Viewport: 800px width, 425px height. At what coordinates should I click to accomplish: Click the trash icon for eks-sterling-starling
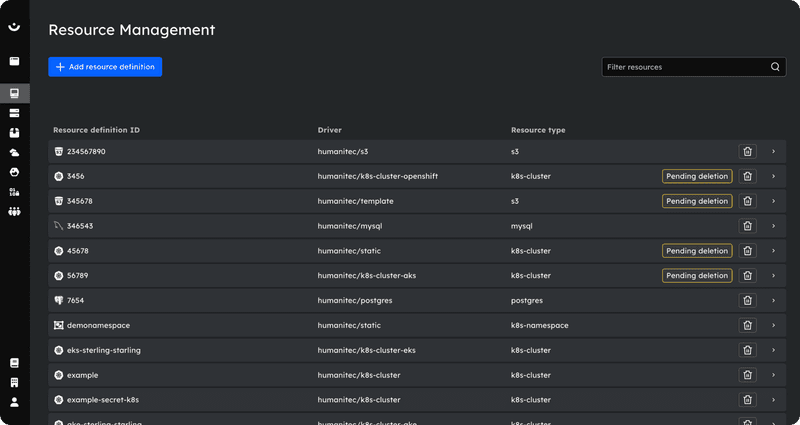pyautogui.click(x=746, y=350)
